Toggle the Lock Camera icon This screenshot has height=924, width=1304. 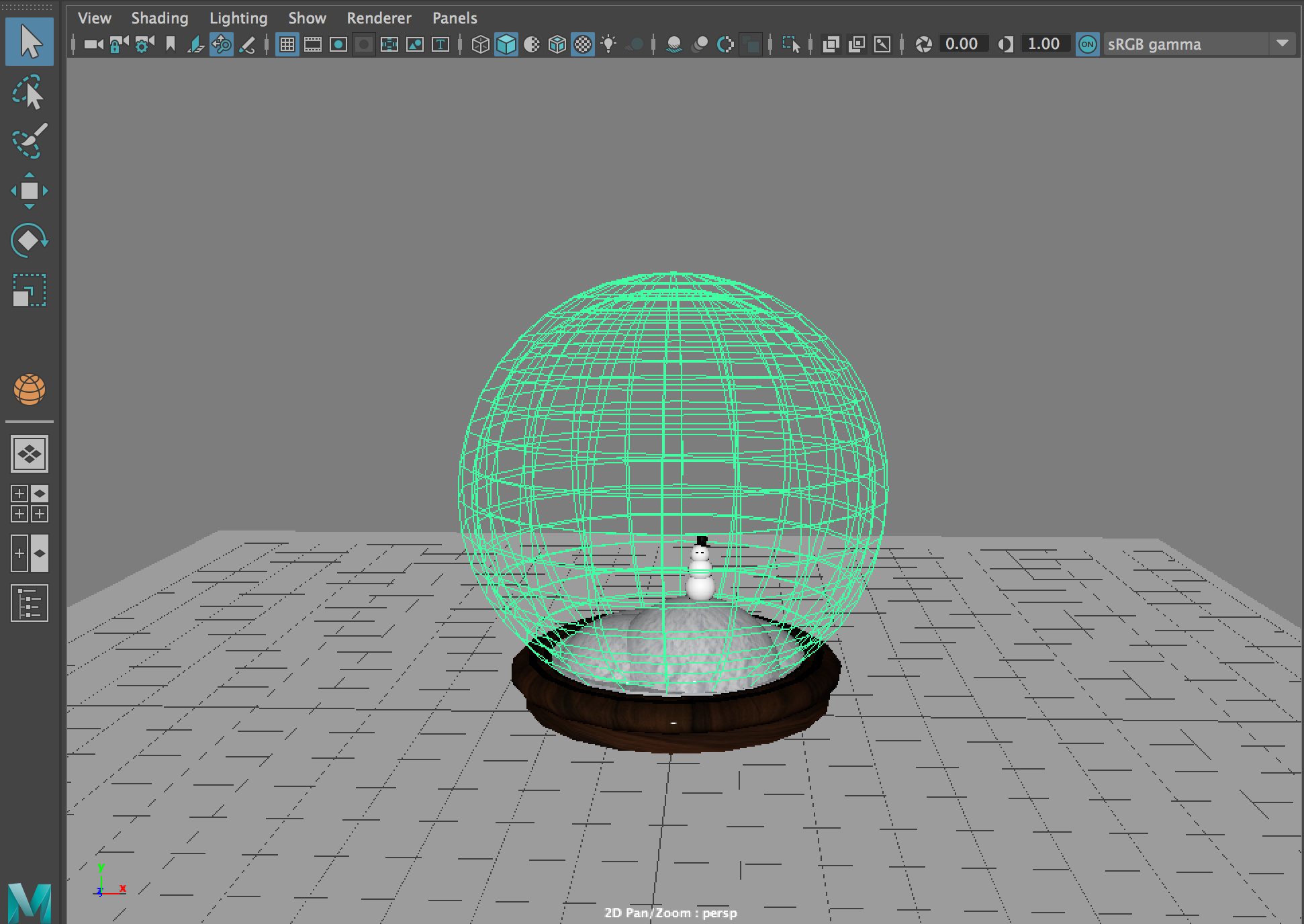(119, 44)
